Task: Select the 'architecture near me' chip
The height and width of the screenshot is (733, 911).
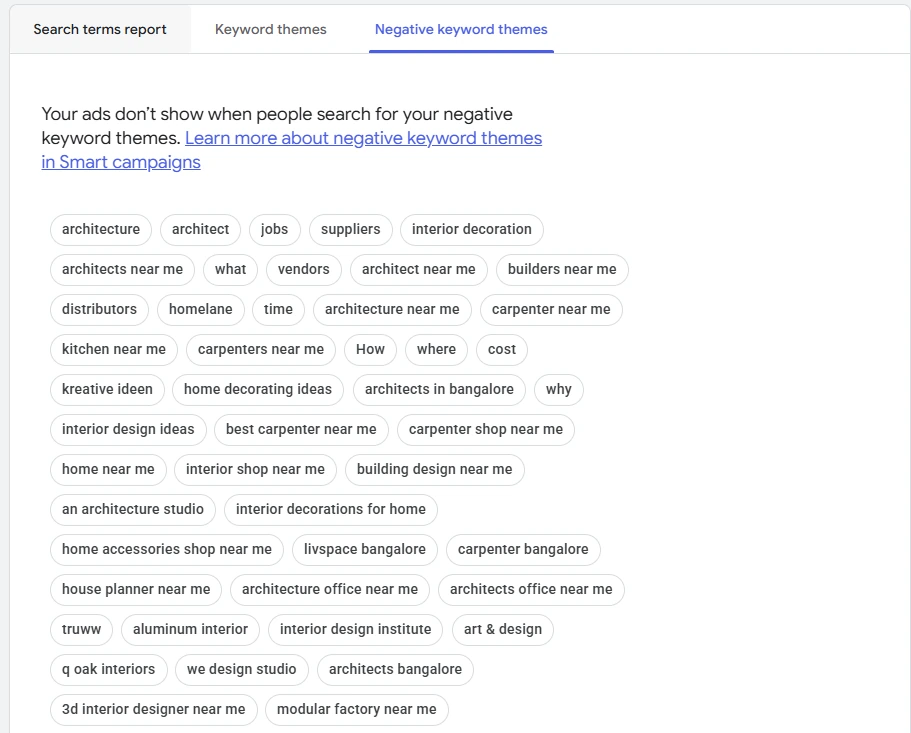Action: [x=392, y=310]
